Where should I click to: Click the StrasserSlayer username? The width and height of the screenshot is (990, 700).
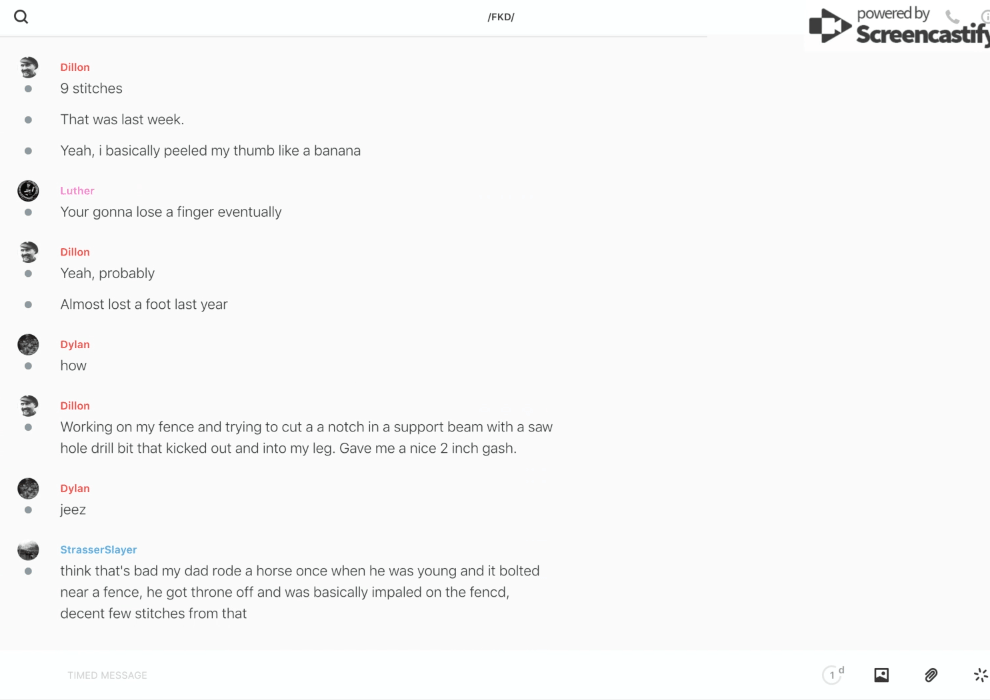[98, 550]
